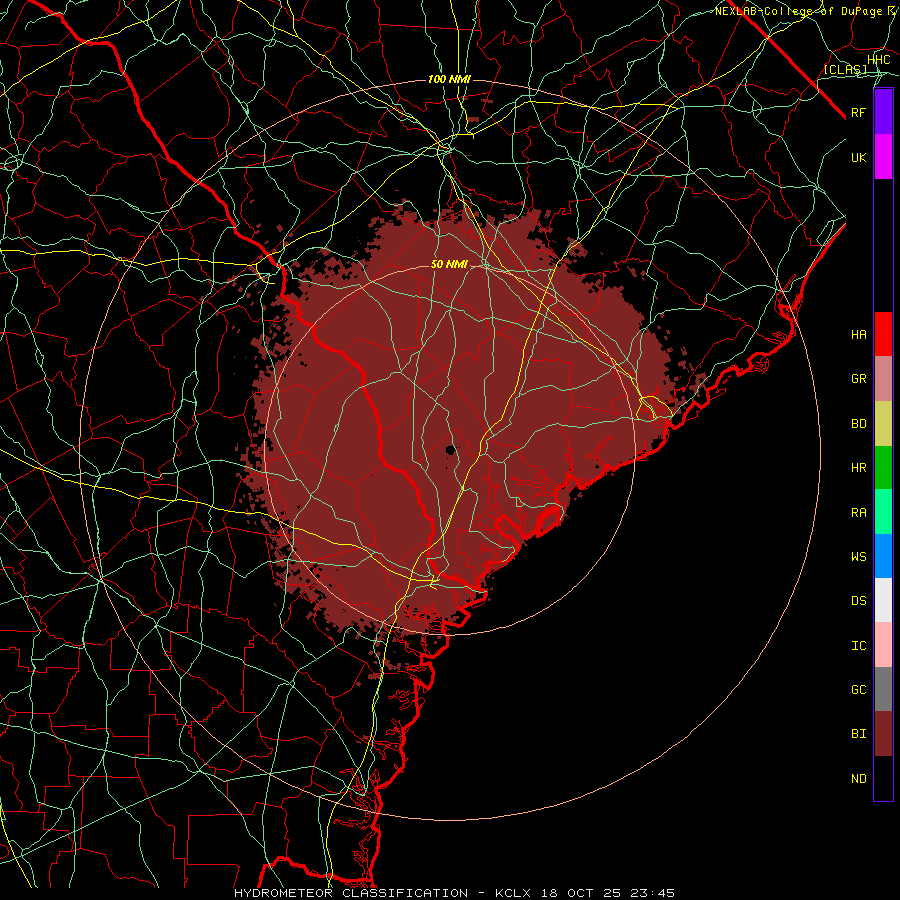The image size is (900, 900).
Task: Click the black radar site dot in echo
Action: [451, 449]
